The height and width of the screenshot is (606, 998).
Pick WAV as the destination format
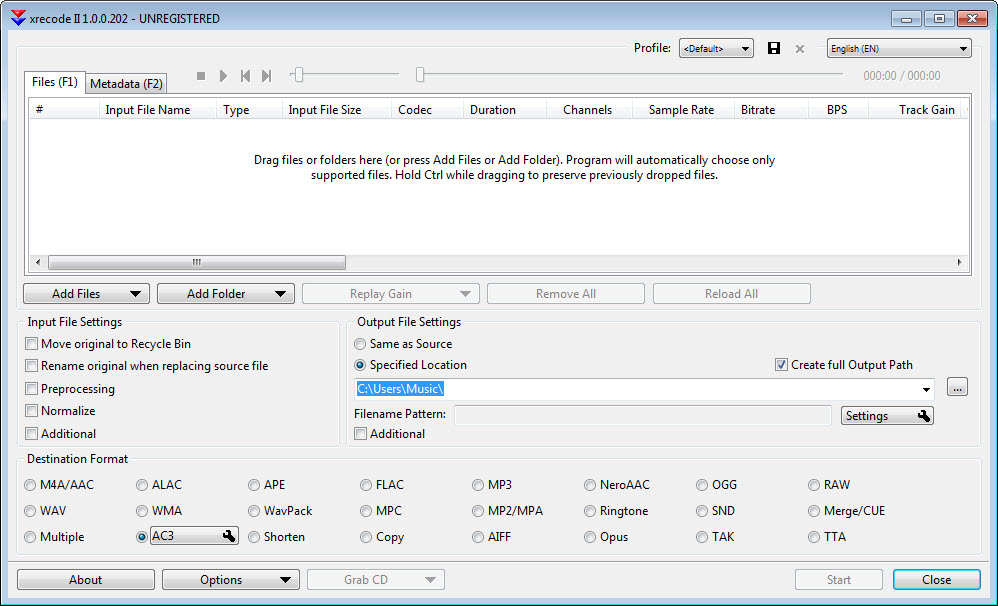pos(30,511)
